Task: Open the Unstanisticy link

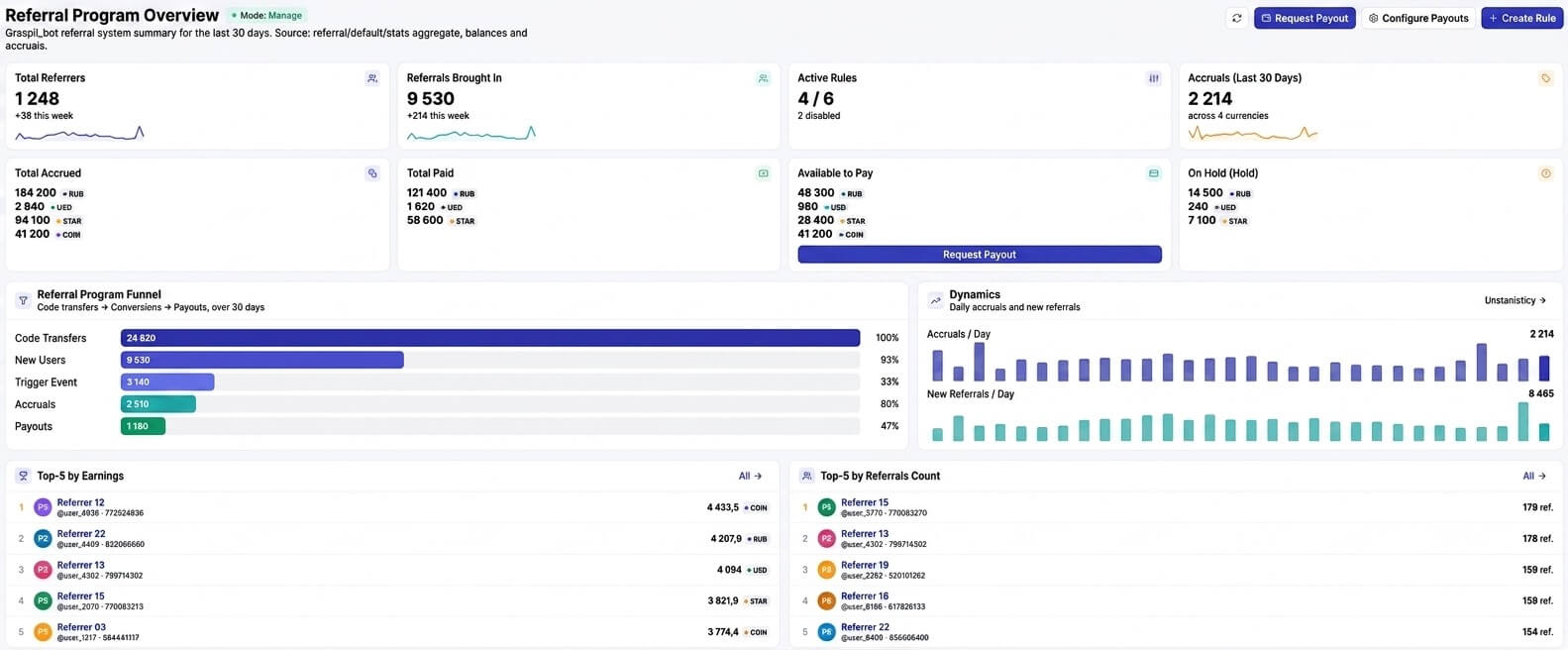Action: (x=1516, y=300)
